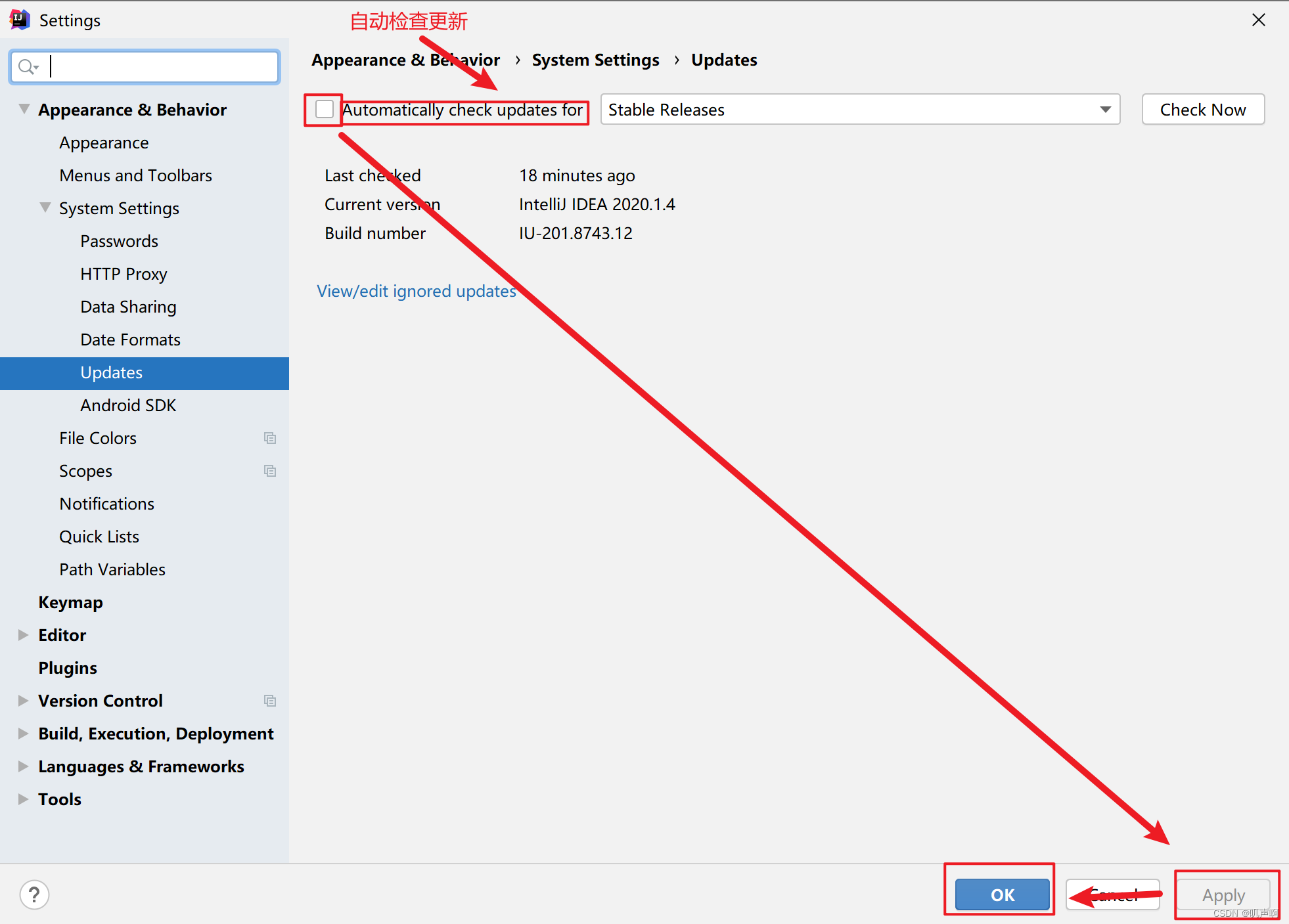The image size is (1289, 924).
Task: Select Languages & Frameworks item
Action: pyautogui.click(x=141, y=766)
